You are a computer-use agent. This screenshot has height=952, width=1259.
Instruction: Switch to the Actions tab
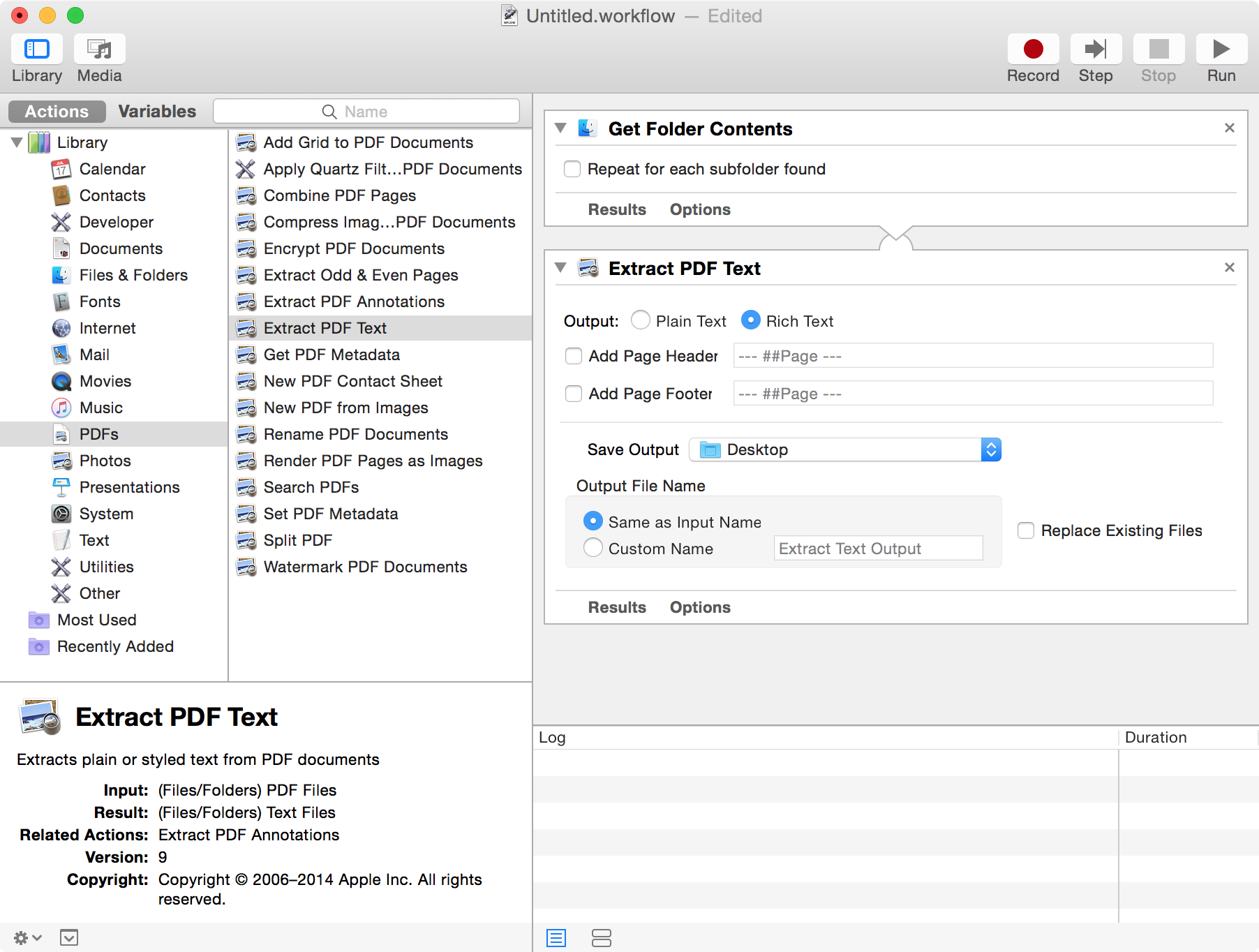coord(57,112)
